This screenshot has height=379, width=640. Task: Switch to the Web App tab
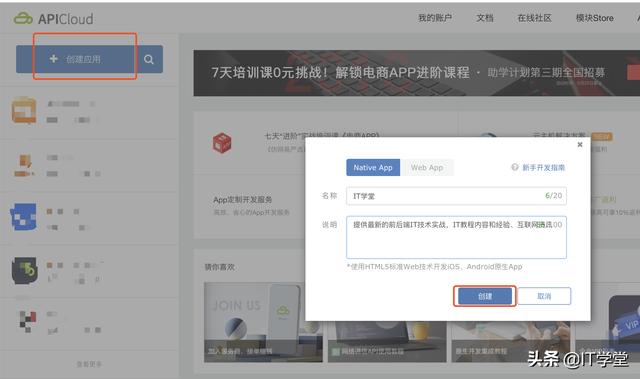coord(427,168)
